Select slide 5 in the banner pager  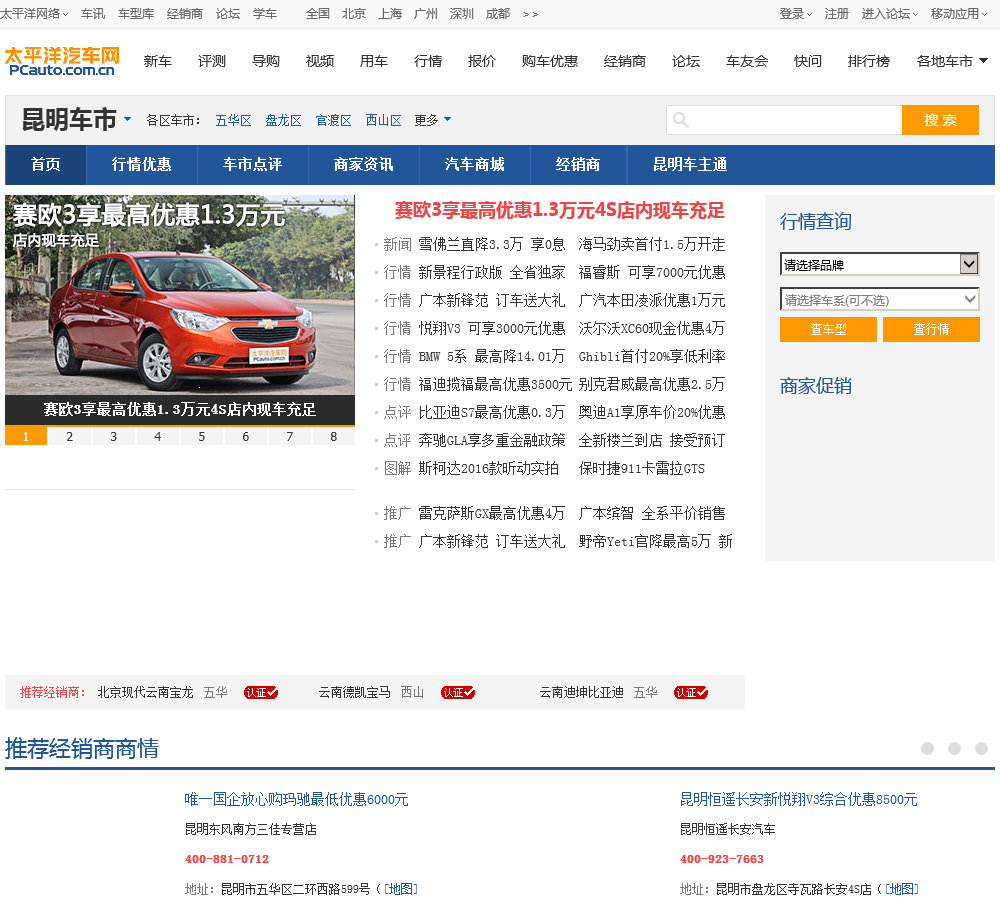click(x=201, y=437)
